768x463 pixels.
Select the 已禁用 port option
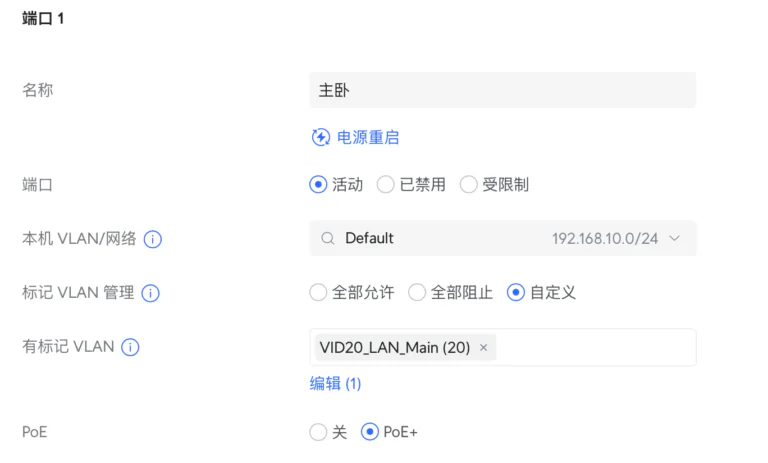coord(386,184)
